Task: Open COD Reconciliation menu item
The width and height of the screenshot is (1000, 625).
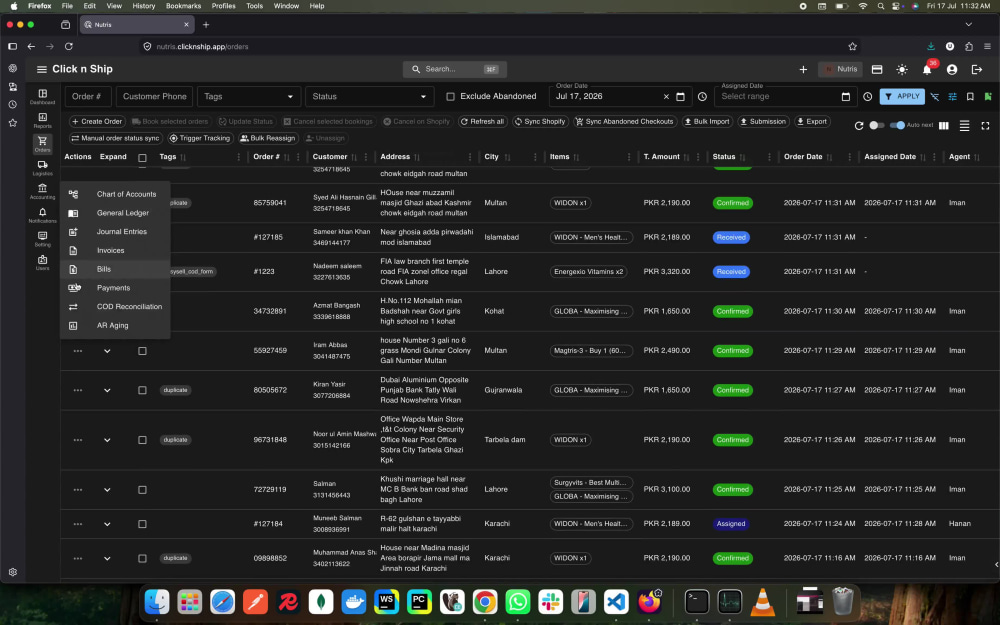Action: [x=115, y=307]
